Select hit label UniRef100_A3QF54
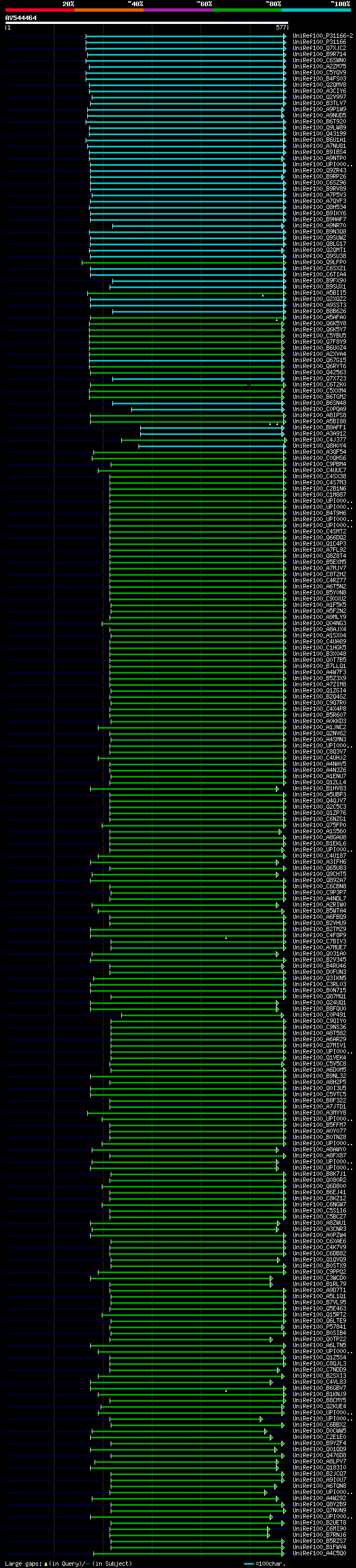The image size is (356, 1568). click(x=319, y=452)
